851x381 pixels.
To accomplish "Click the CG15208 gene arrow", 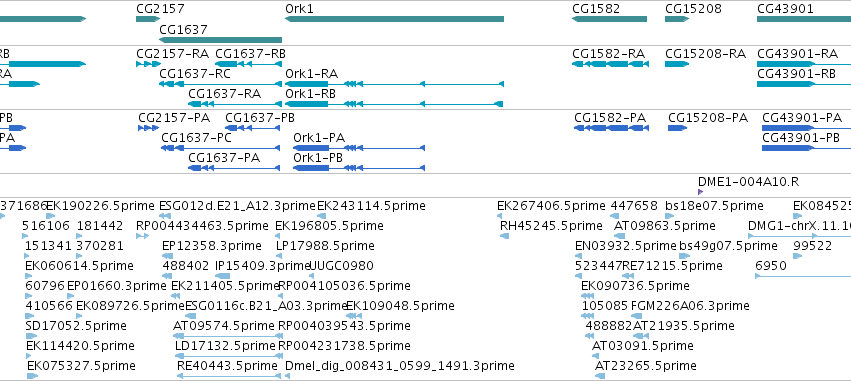I will coord(677,19).
